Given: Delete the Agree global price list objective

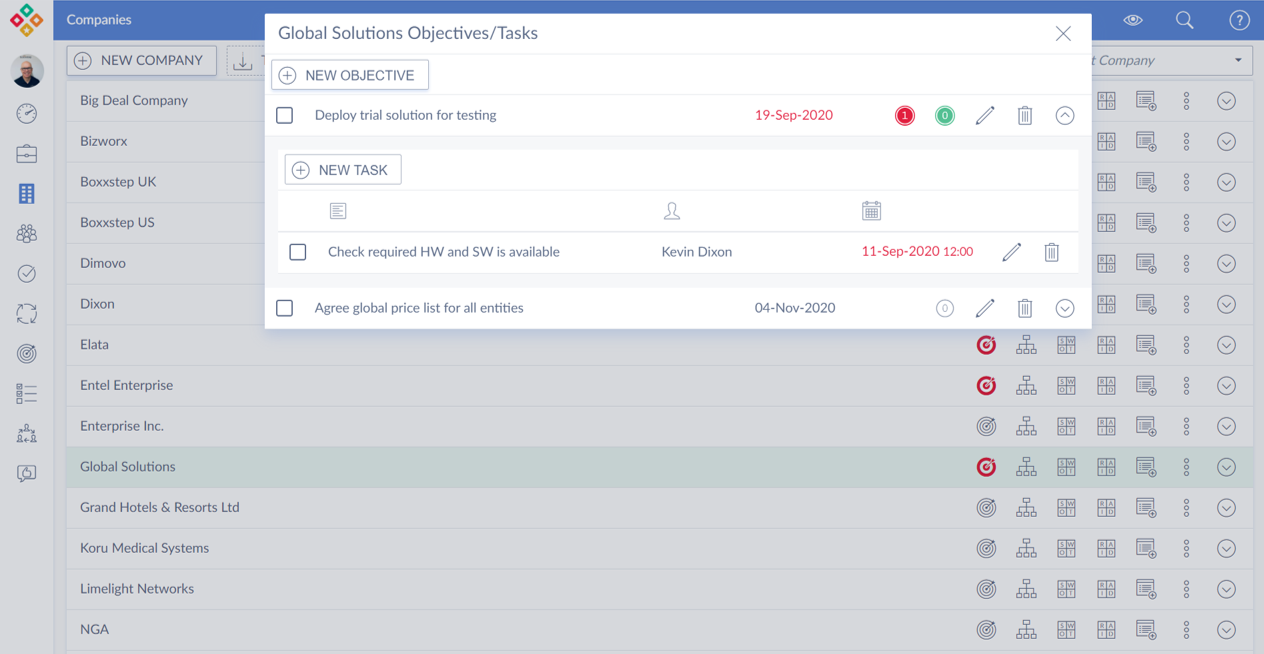Looking at the screenshot, I should [x=1025, y=309].
